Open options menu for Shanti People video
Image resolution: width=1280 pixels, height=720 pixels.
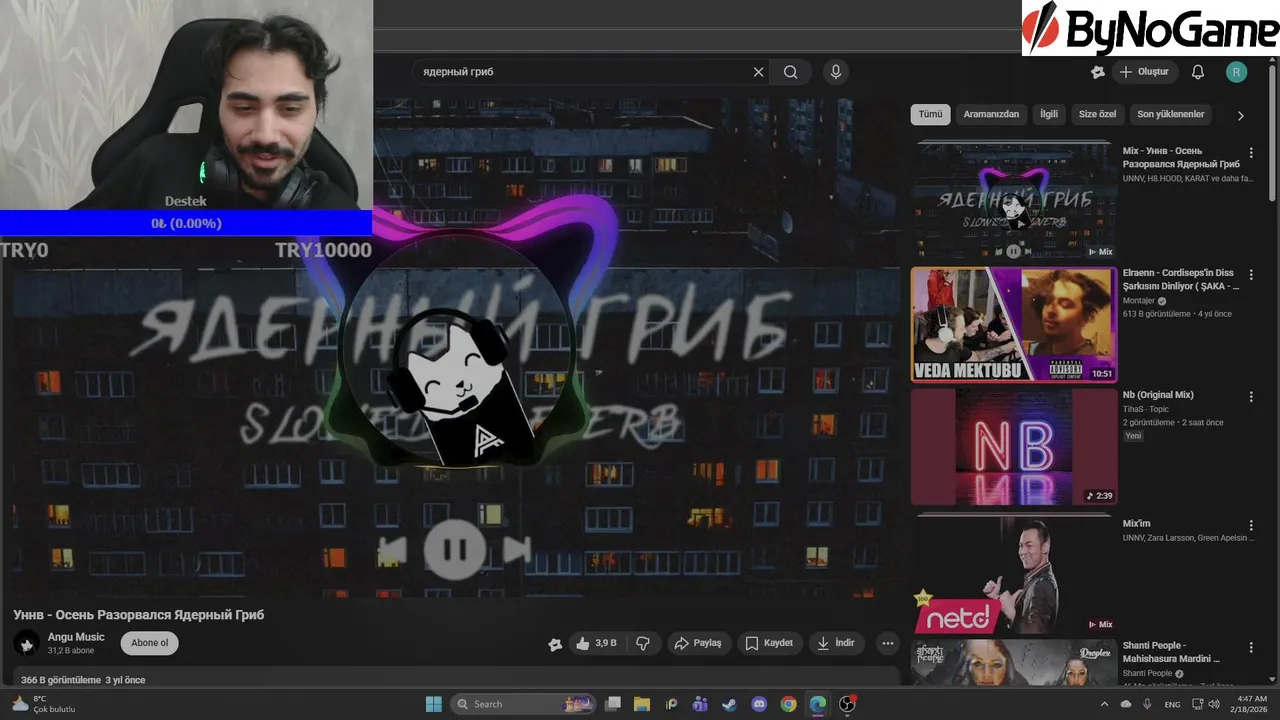coord(1251,647)
